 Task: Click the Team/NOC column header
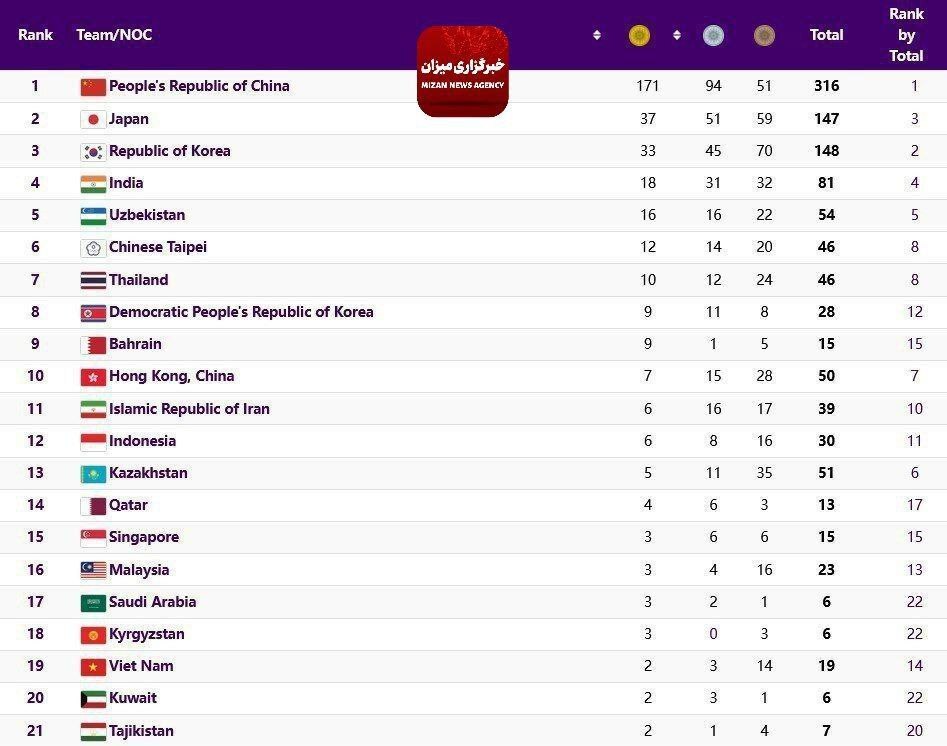(x=114, y=35)
